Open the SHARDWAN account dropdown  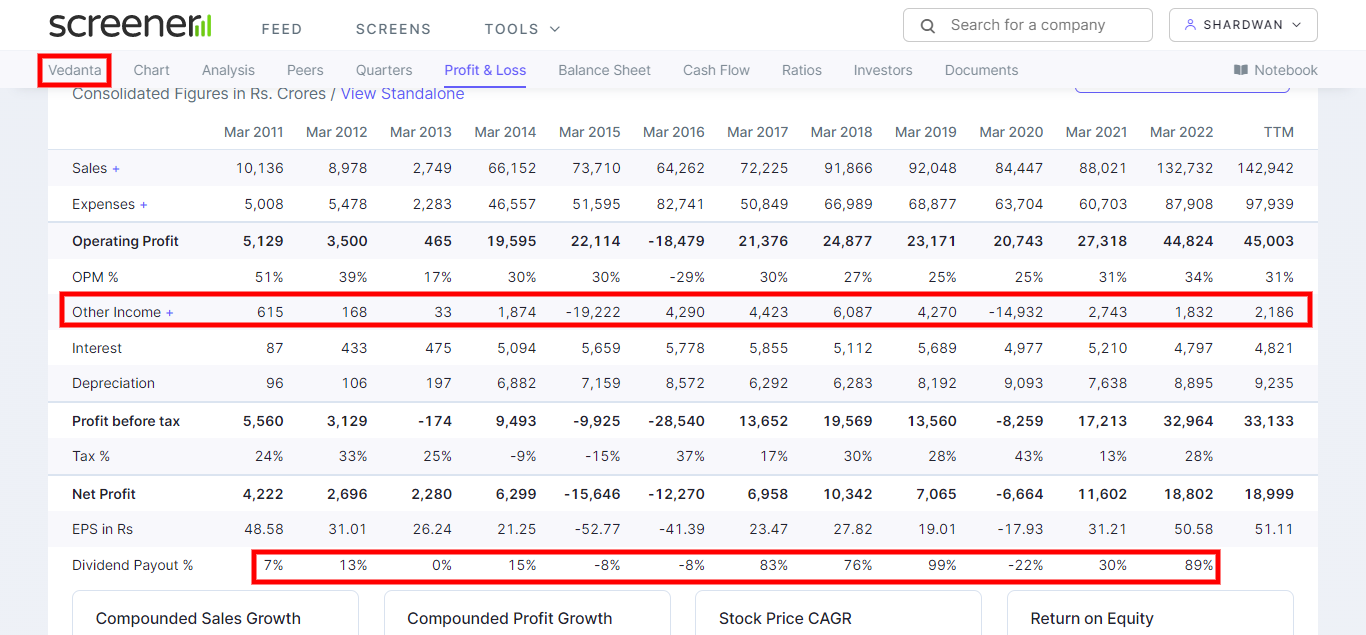point(1243,24)
